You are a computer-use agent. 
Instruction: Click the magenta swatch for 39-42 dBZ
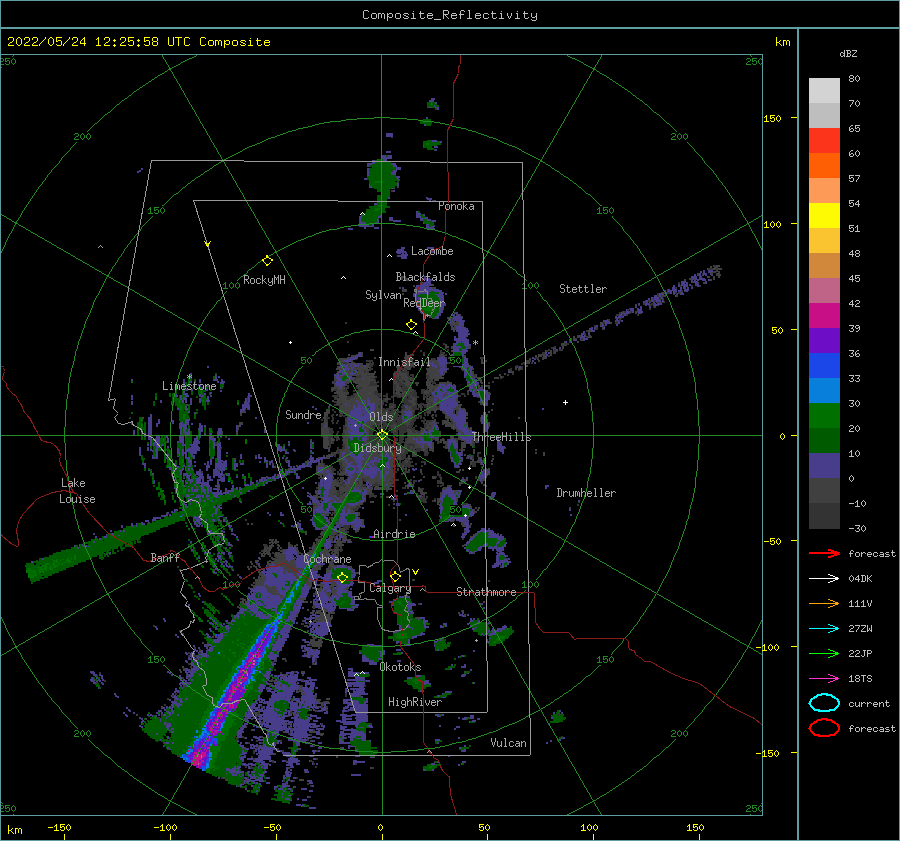[x=824, y=316]
